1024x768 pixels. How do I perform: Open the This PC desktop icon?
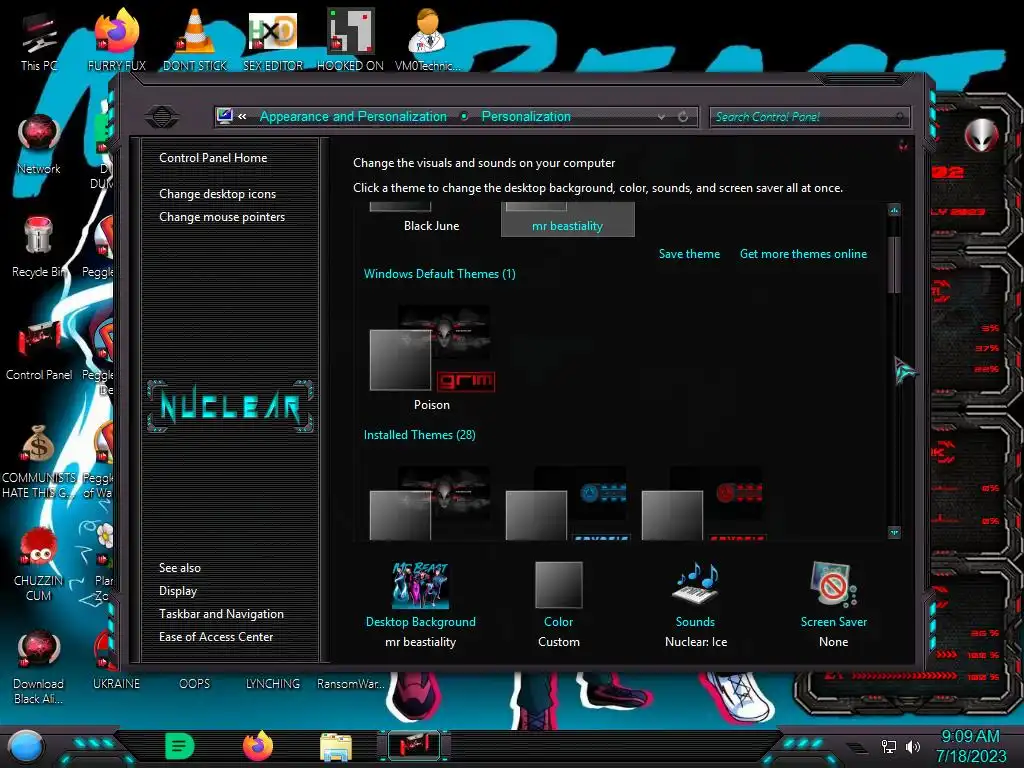click(39, 40)
